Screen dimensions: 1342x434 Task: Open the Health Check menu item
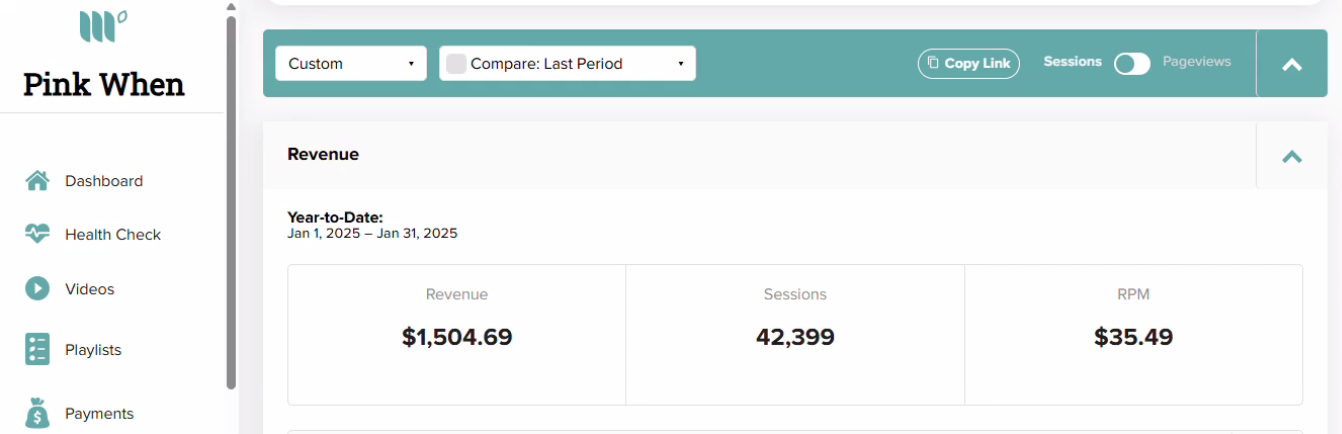pyautogui.click(x=113, y=234)
